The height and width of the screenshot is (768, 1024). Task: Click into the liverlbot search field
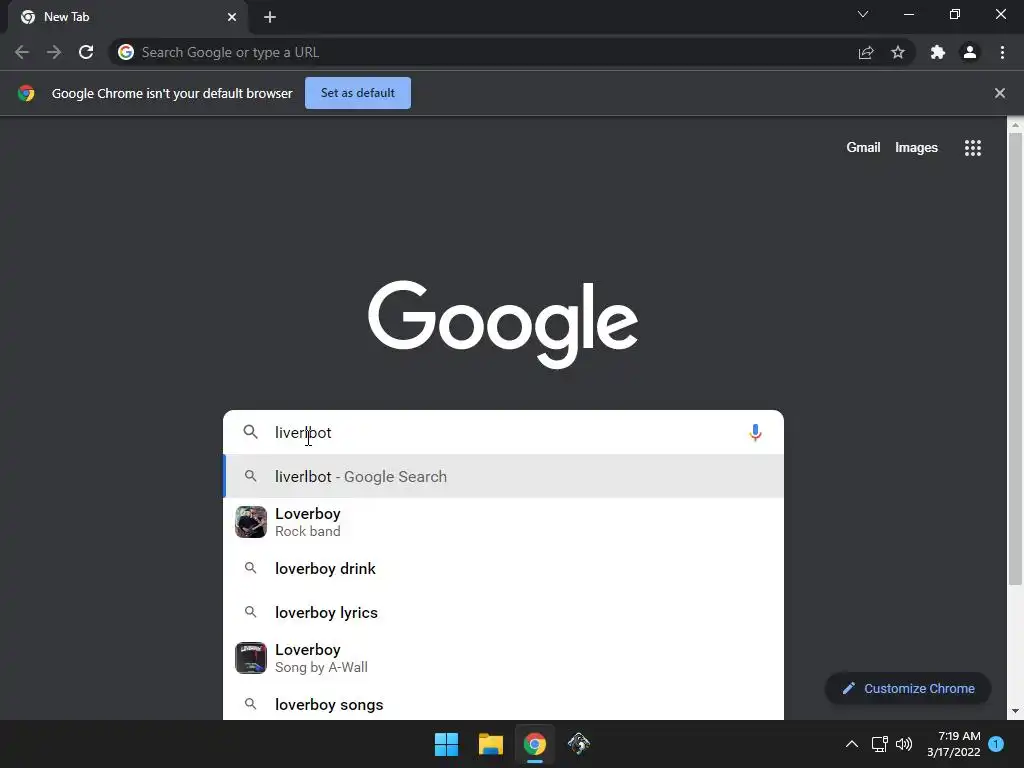tap(503, 432)
